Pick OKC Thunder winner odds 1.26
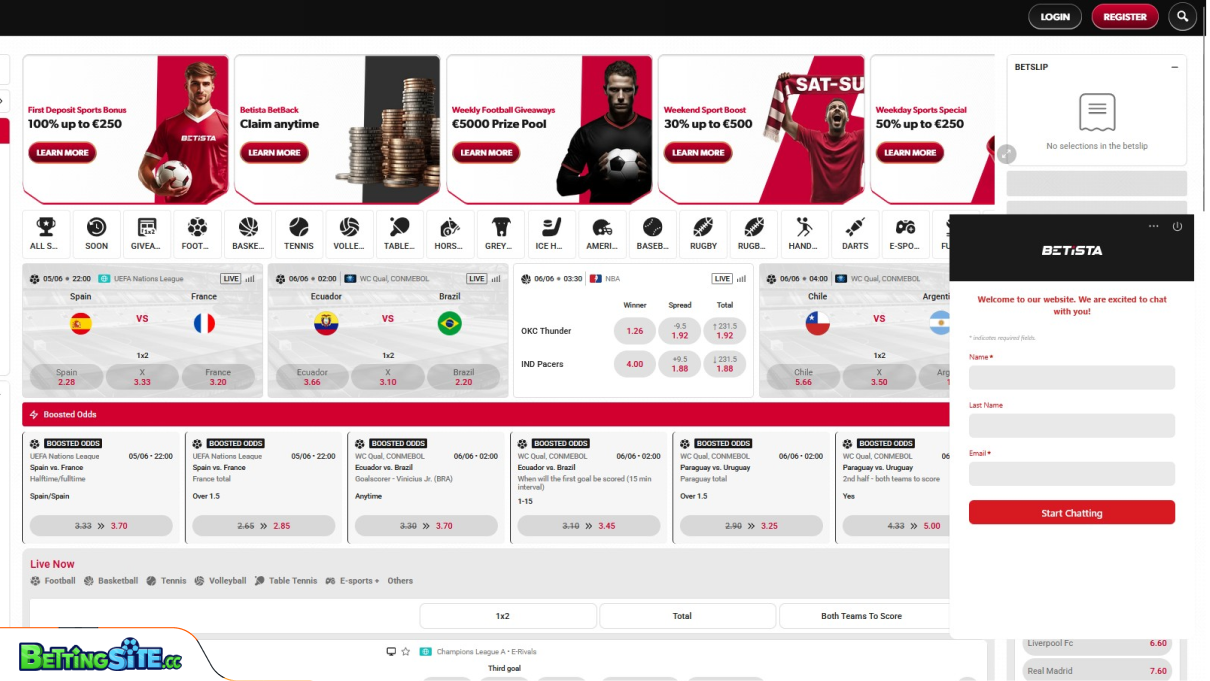The width and height of the screenshot is (1210, 681). (634, 331)
